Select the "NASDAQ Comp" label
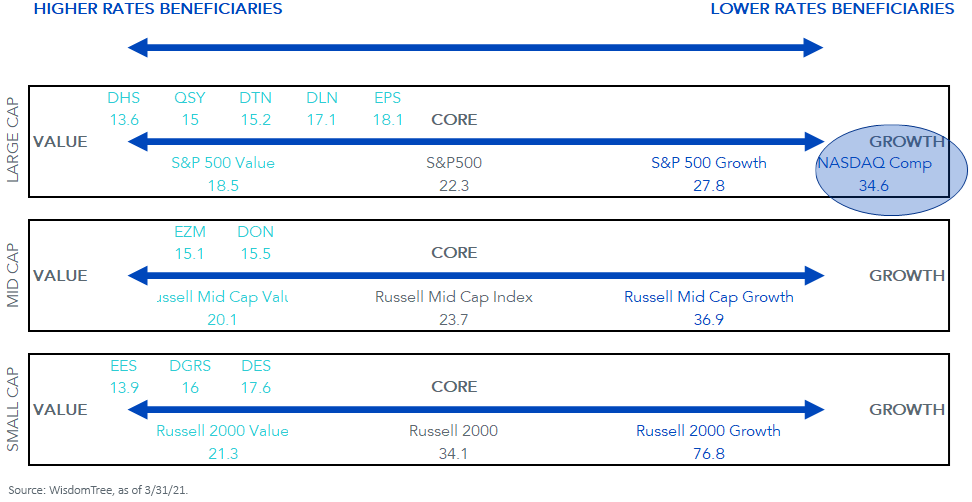Image resolution: width=972 pixels, height=502 pixels. pos(874,164)
